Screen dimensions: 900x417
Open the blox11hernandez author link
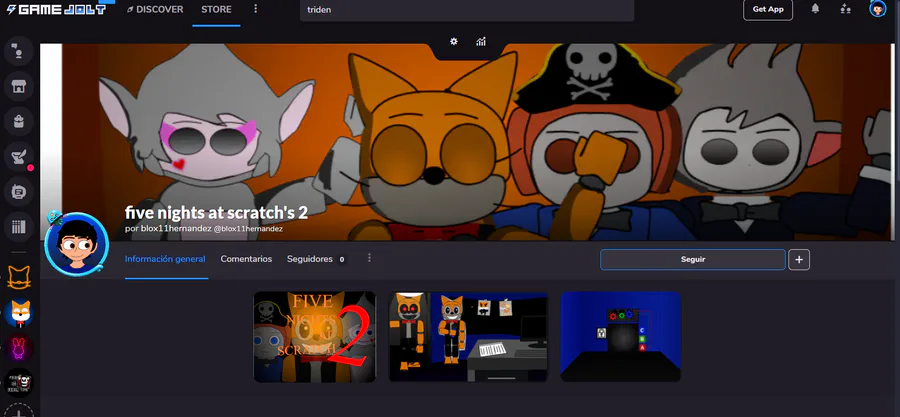pos(177,228)
